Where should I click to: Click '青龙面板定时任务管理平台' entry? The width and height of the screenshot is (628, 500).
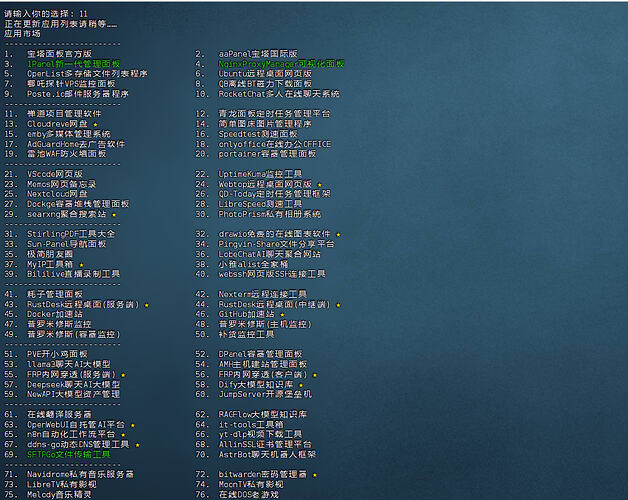tap(274, 114)
